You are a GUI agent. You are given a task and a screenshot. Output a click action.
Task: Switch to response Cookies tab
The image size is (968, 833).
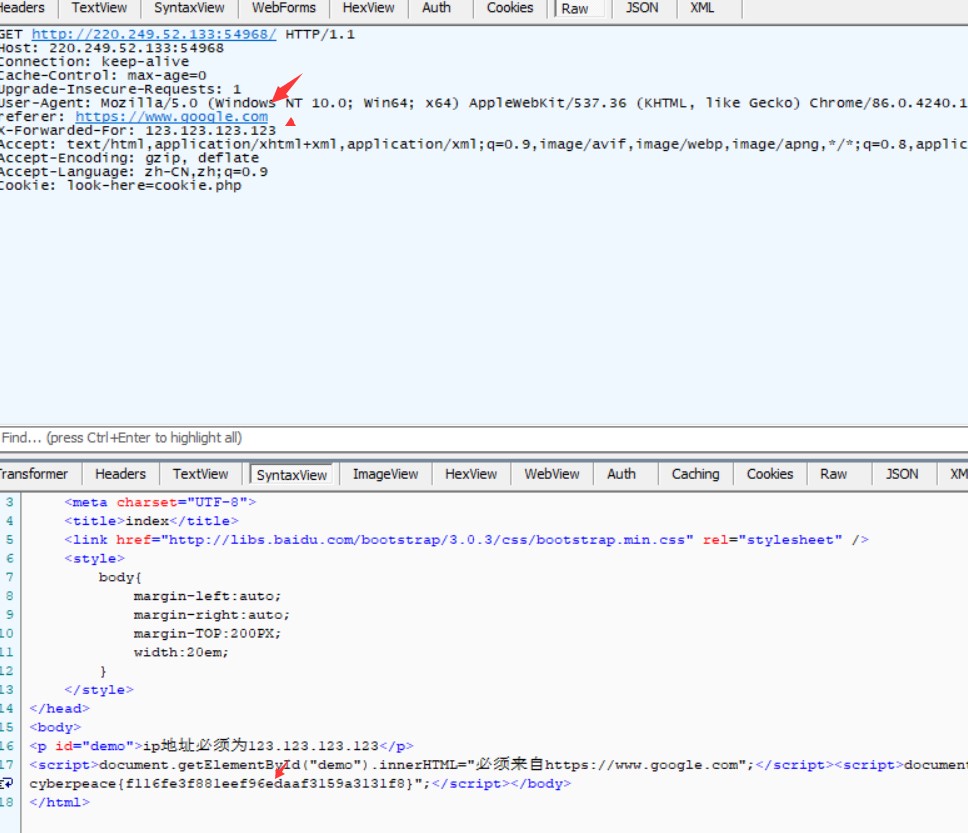pos(770,474)
